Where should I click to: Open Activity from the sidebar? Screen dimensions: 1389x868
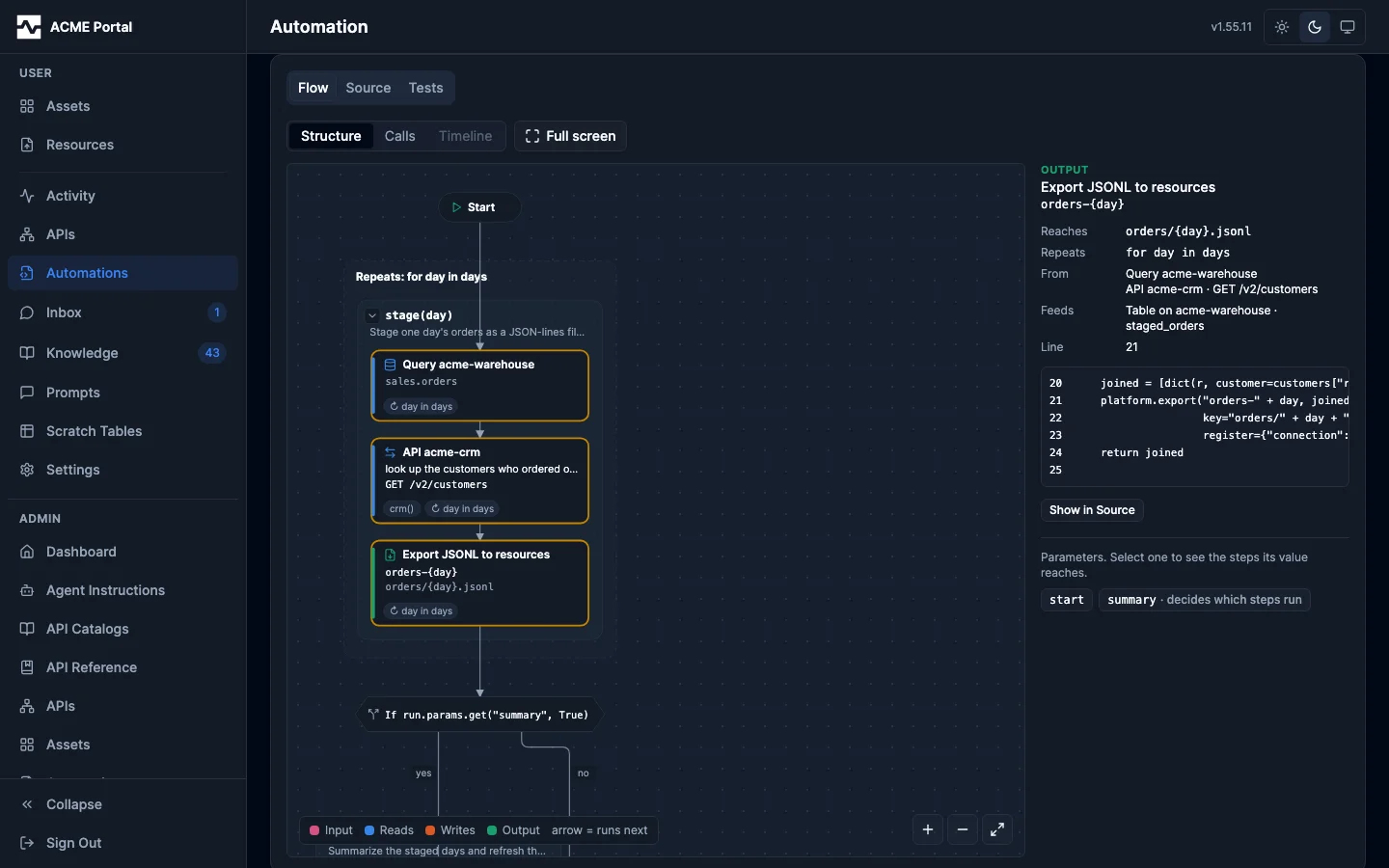coord(123,196)
